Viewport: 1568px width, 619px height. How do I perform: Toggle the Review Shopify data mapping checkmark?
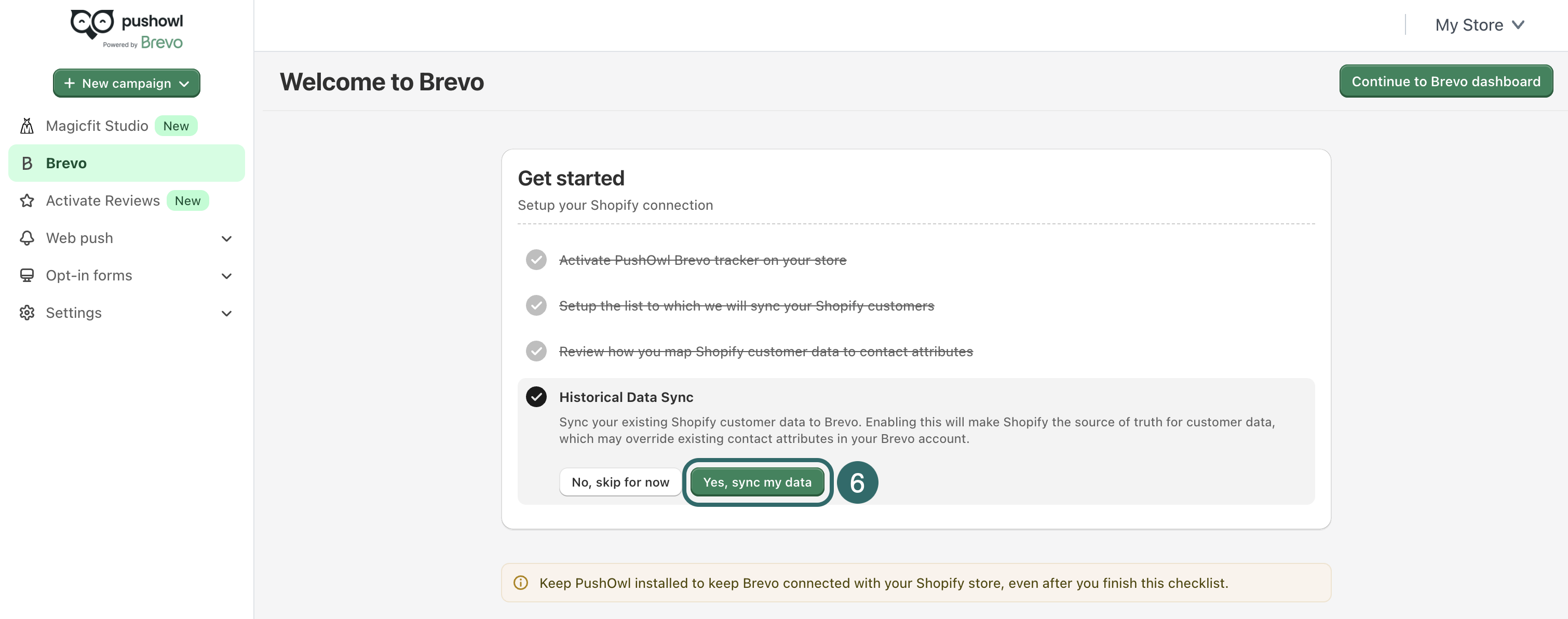coord(536,351)
